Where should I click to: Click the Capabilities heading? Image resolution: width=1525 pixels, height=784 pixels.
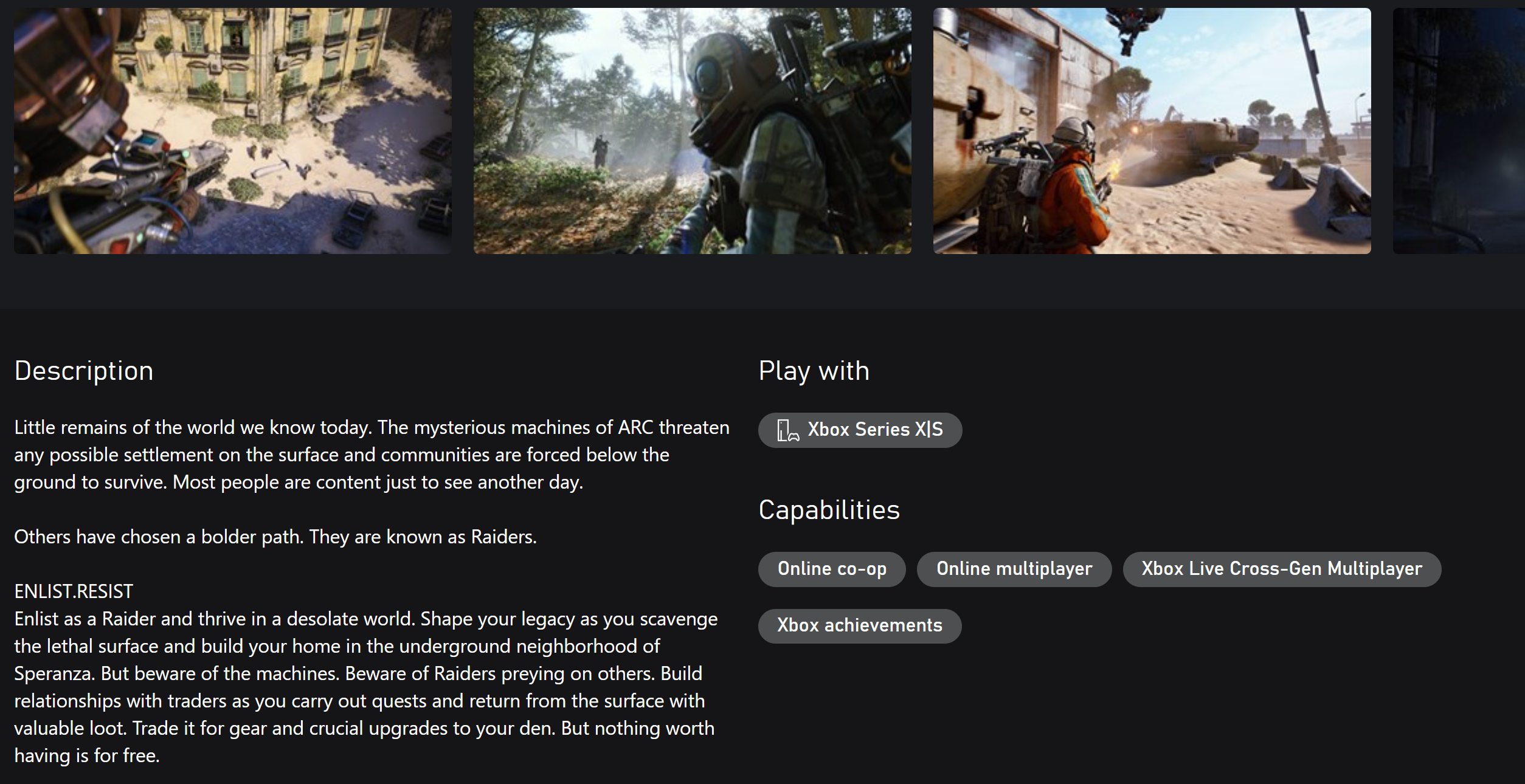(829, 510)
